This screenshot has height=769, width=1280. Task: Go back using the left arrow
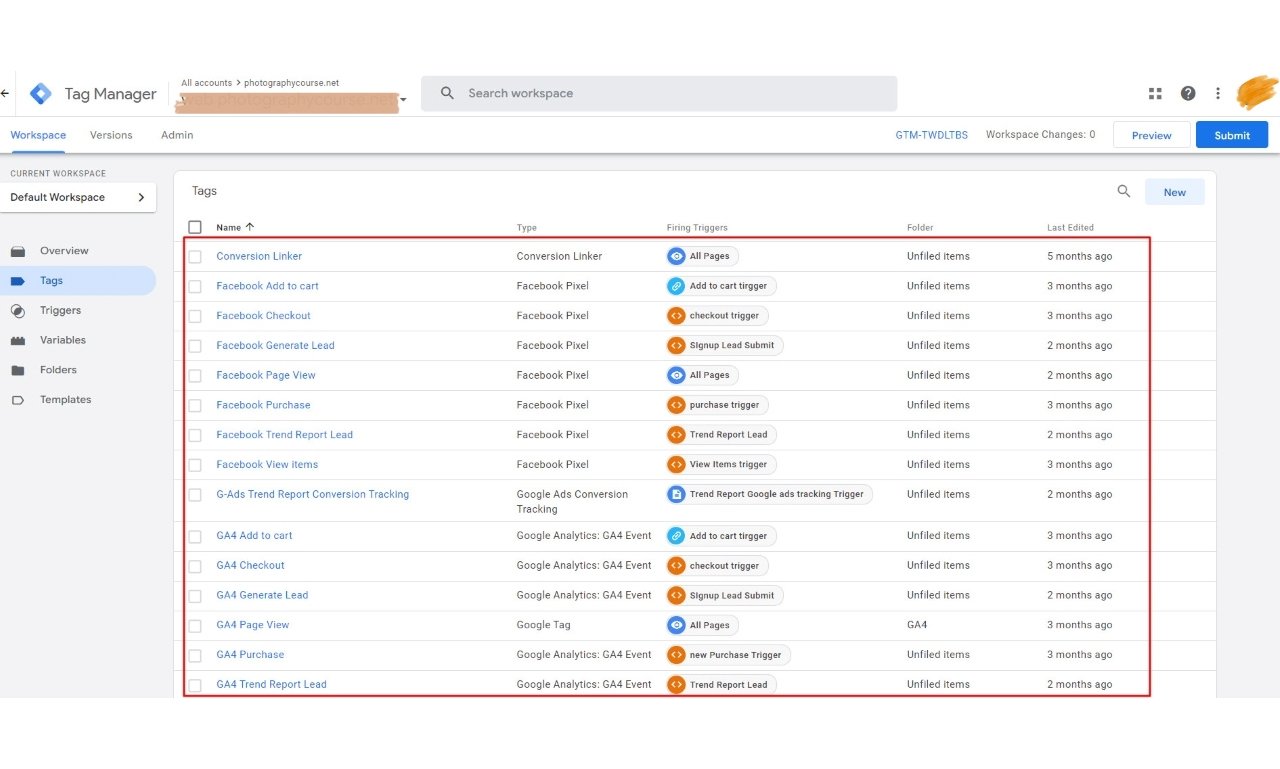tap(5, 93)
